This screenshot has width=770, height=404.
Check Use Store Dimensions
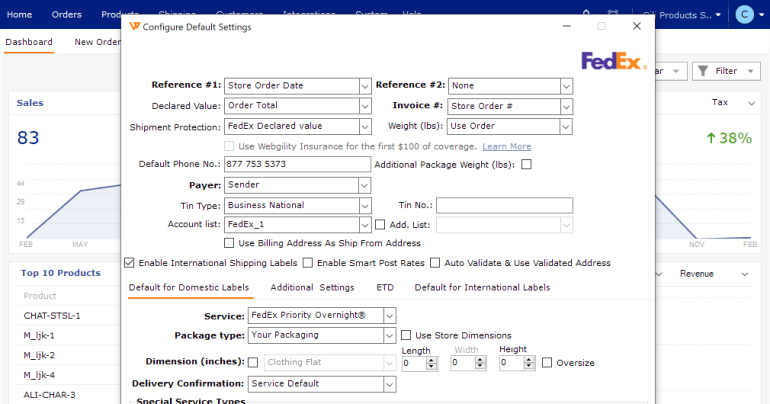point(406,335)
